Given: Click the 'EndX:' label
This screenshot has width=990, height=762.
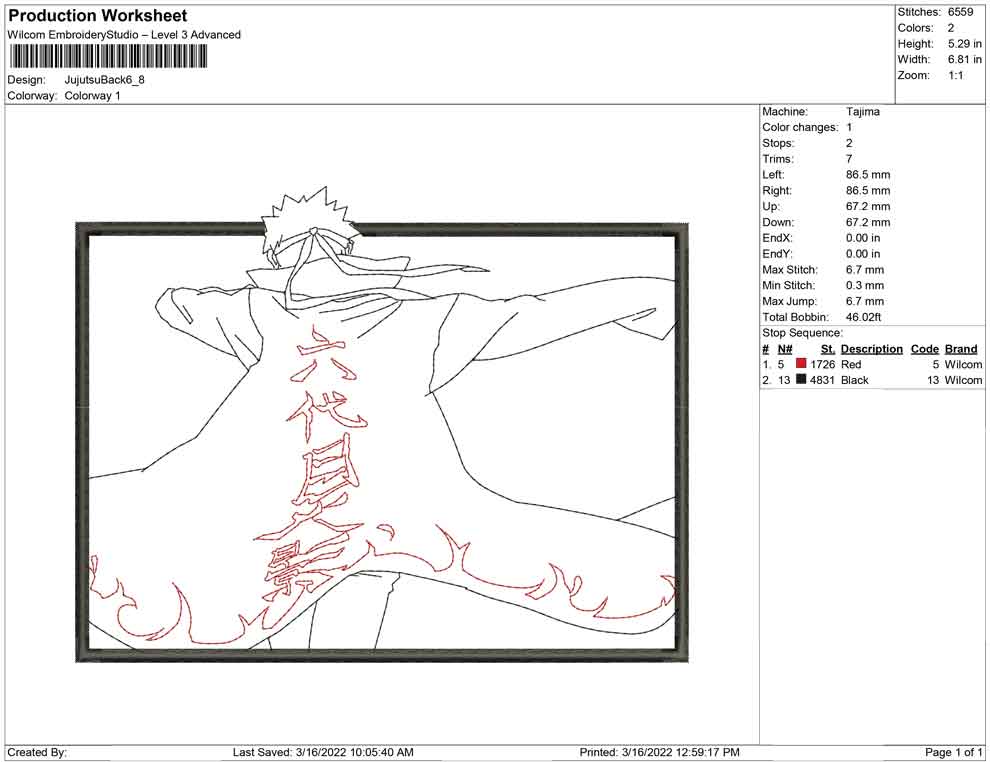Looking at the screenshot, I should click(777, 238).
